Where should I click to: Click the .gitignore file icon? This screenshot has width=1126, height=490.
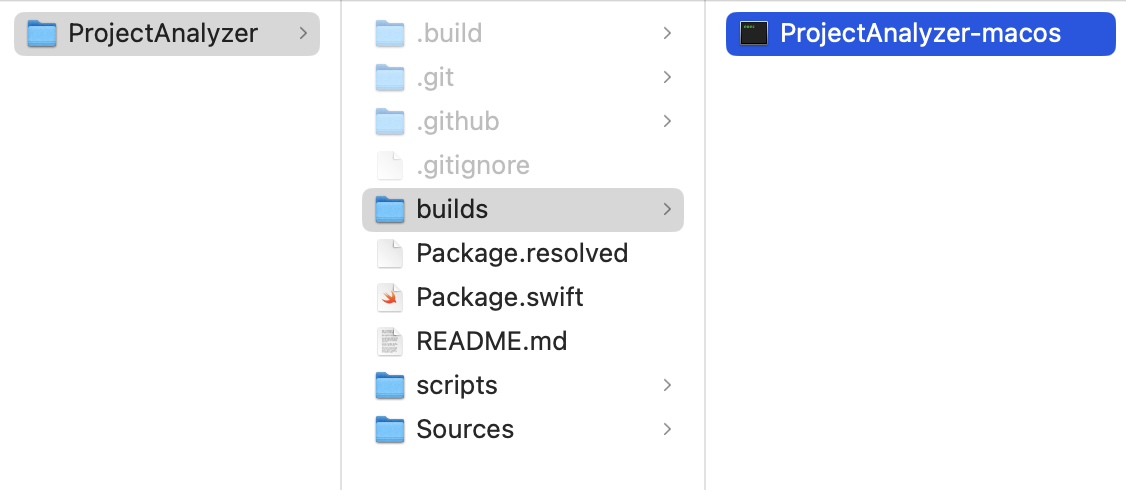click(389, 165)
